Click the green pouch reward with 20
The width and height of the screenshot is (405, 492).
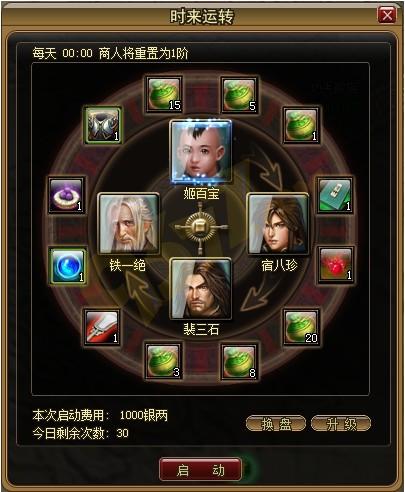click(301, 327)
